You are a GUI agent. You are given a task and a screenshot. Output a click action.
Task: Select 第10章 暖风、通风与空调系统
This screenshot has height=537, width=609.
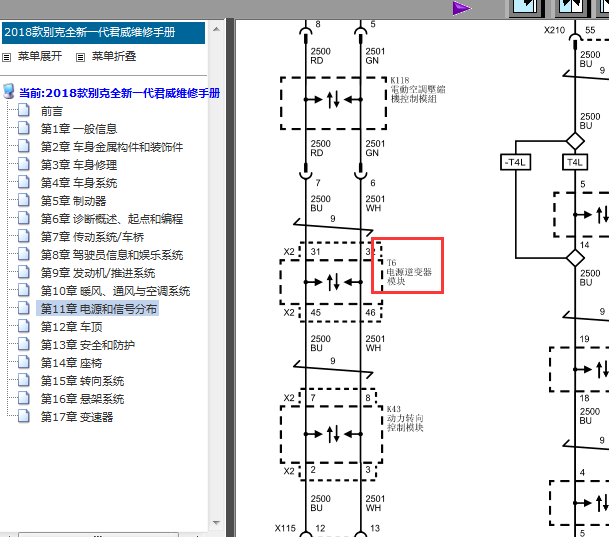pyautogui.click(x=115, y=291)
